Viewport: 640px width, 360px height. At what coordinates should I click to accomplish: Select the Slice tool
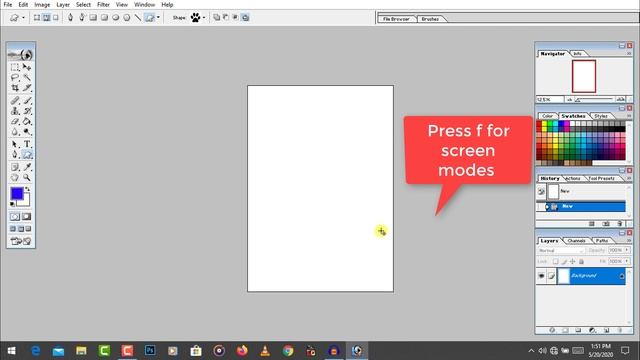point(27,88)
